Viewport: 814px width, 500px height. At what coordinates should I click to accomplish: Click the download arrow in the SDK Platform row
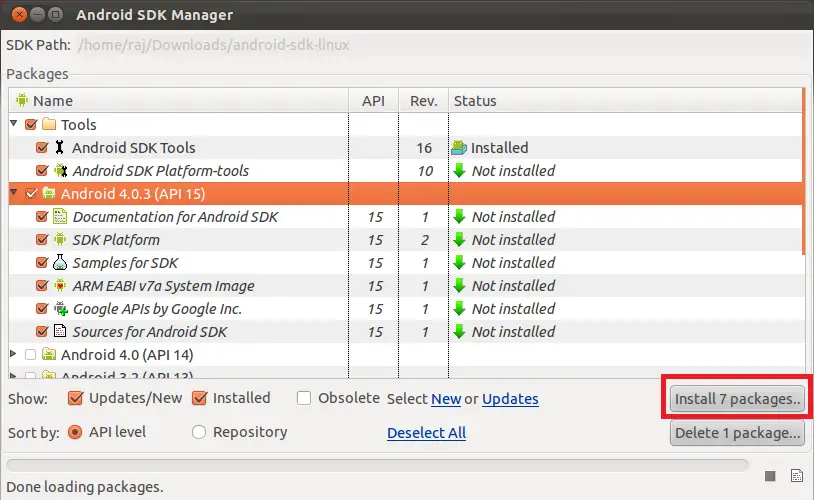click(x=459, y=239)
